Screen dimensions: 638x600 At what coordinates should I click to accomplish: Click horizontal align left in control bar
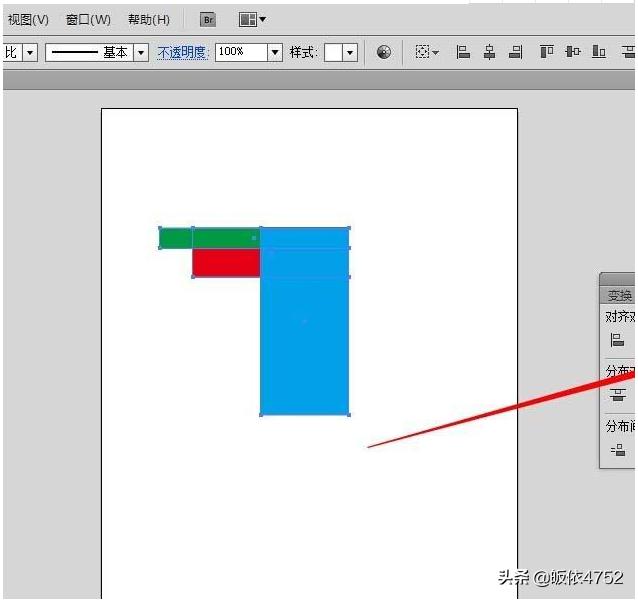pyautogui.click(x=463, y=52)
